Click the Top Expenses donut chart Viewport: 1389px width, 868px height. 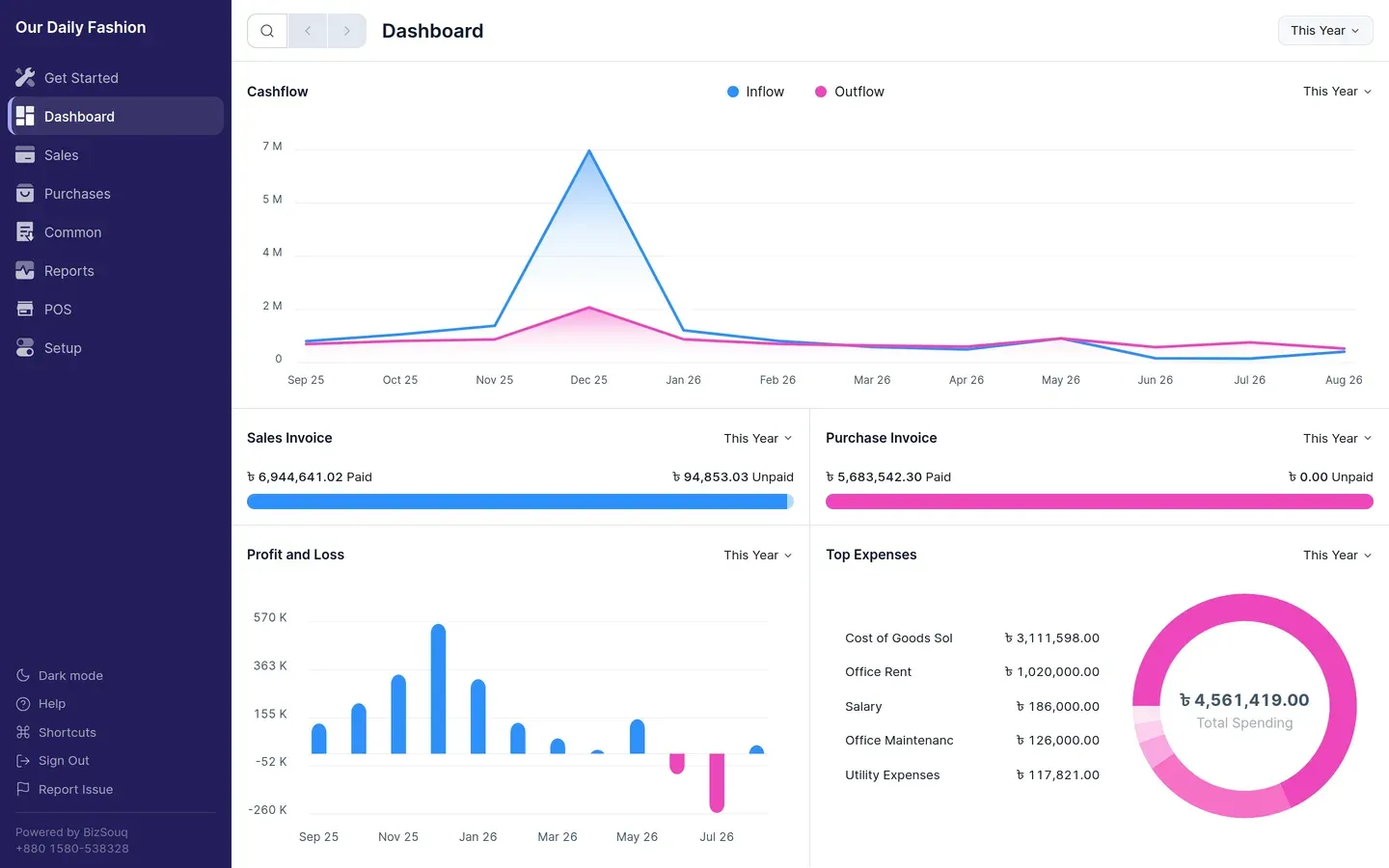(1244, 706)
